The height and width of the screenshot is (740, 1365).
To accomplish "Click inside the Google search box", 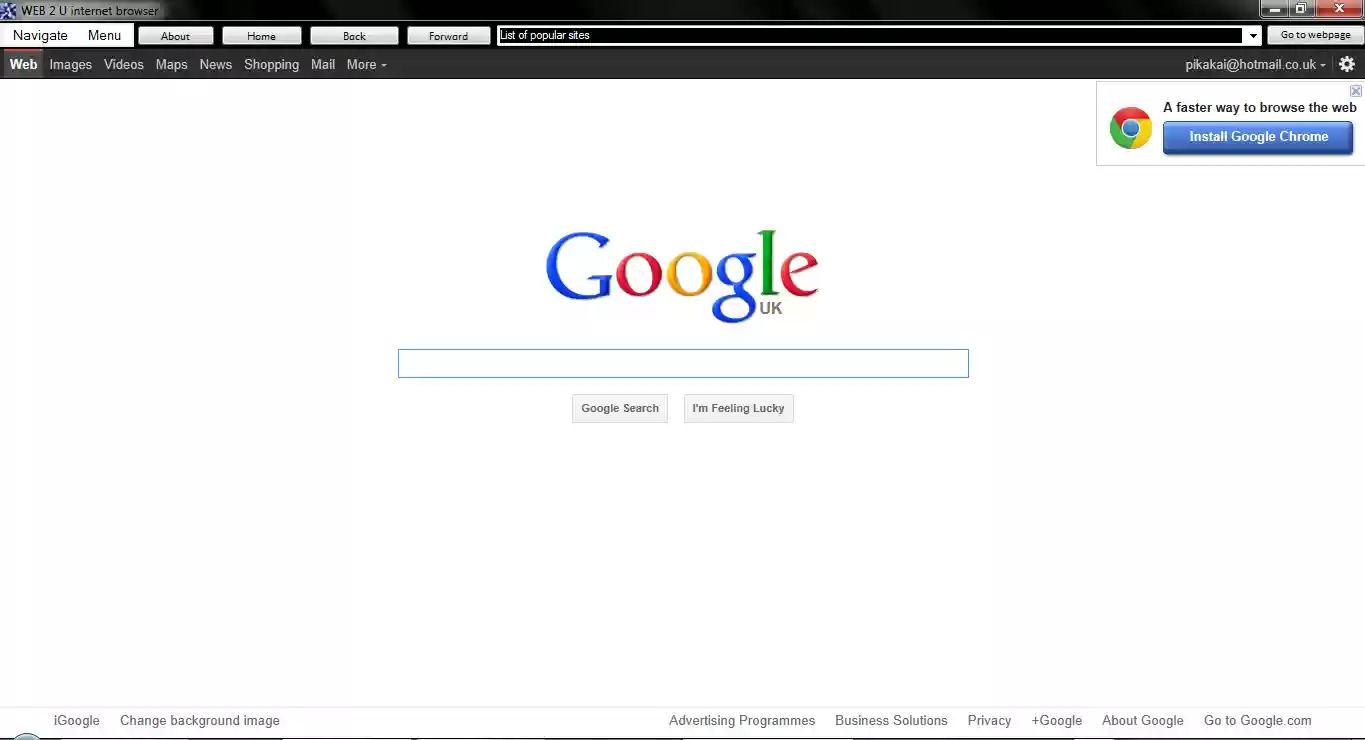I will click(683, 363).
